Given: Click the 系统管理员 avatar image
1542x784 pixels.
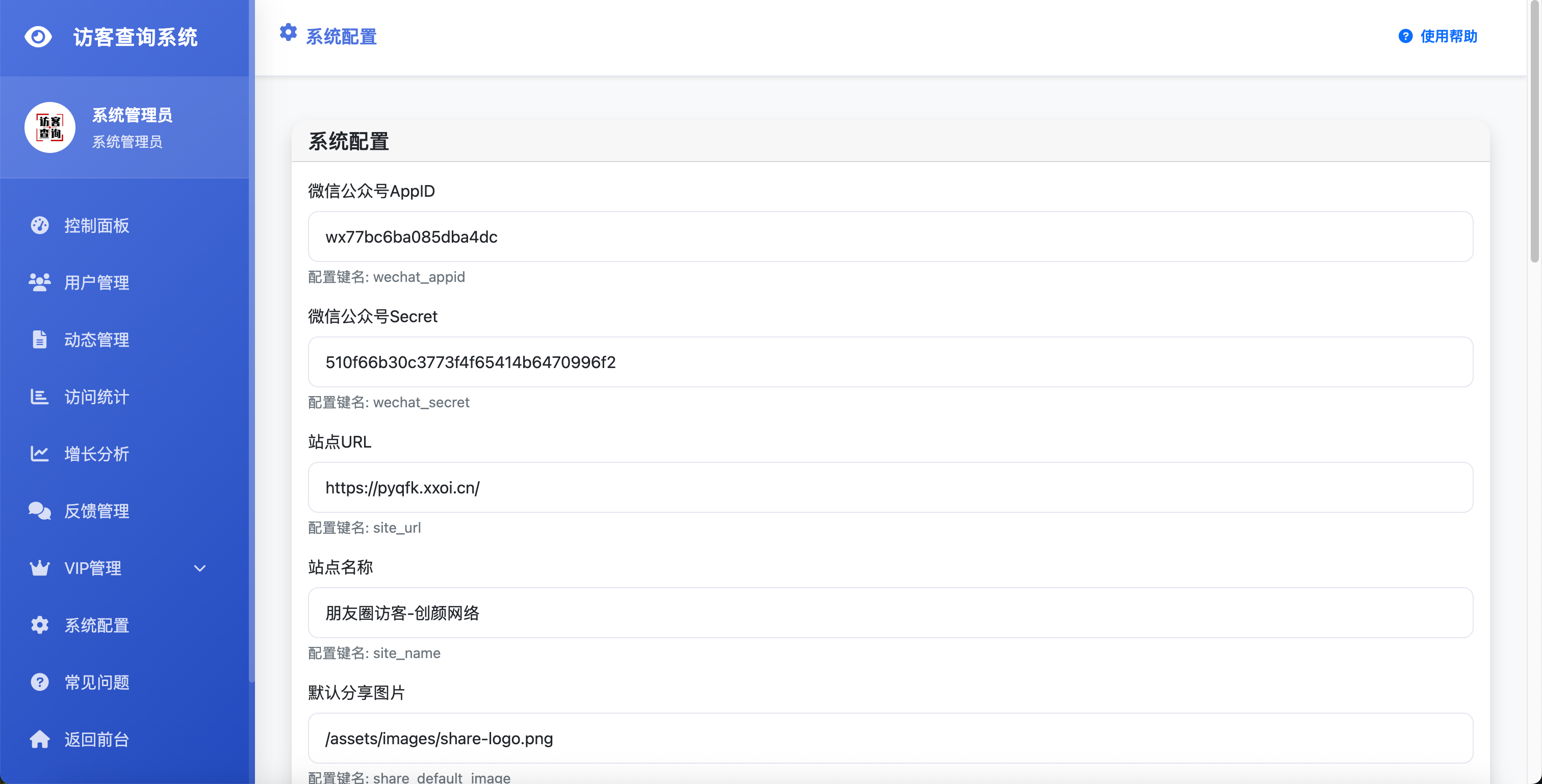Looking at the screenshot, I should pos(49,127).
